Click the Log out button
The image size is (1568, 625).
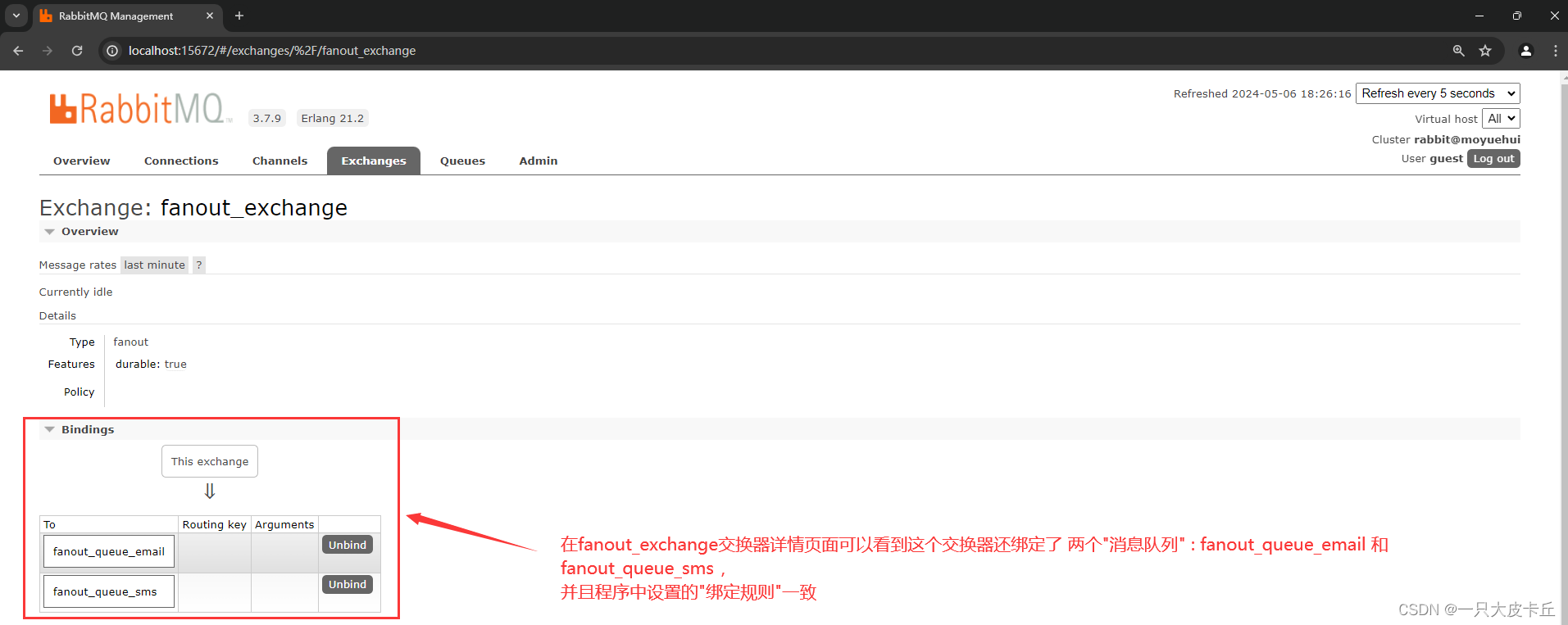[1493, 159]
